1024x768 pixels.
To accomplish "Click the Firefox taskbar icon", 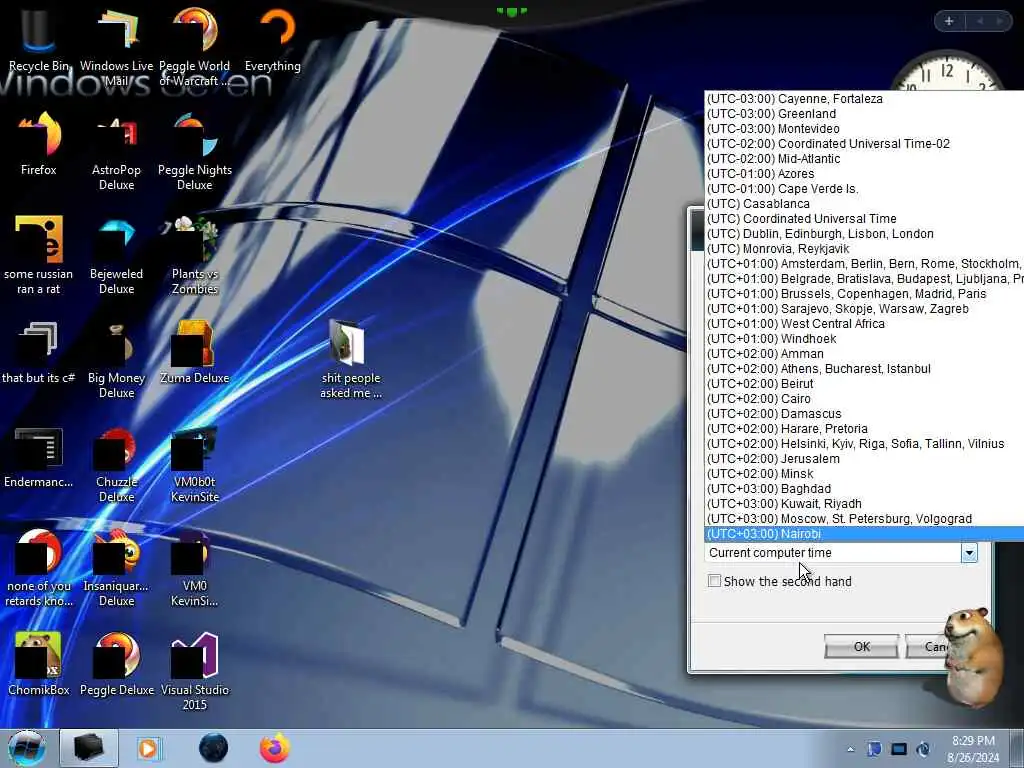I will (x=275, y=748).
